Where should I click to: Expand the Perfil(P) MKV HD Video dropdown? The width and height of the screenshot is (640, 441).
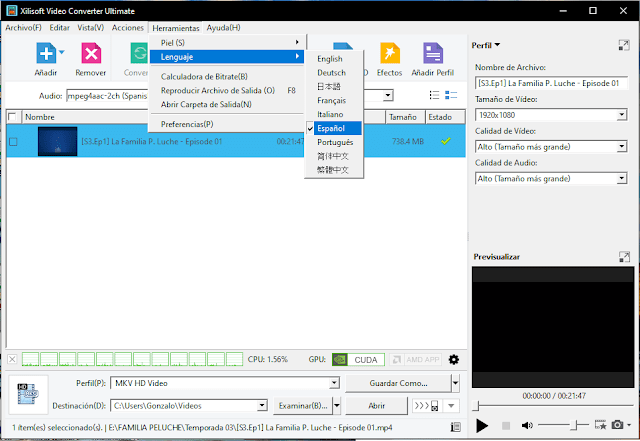pos(334,383)
